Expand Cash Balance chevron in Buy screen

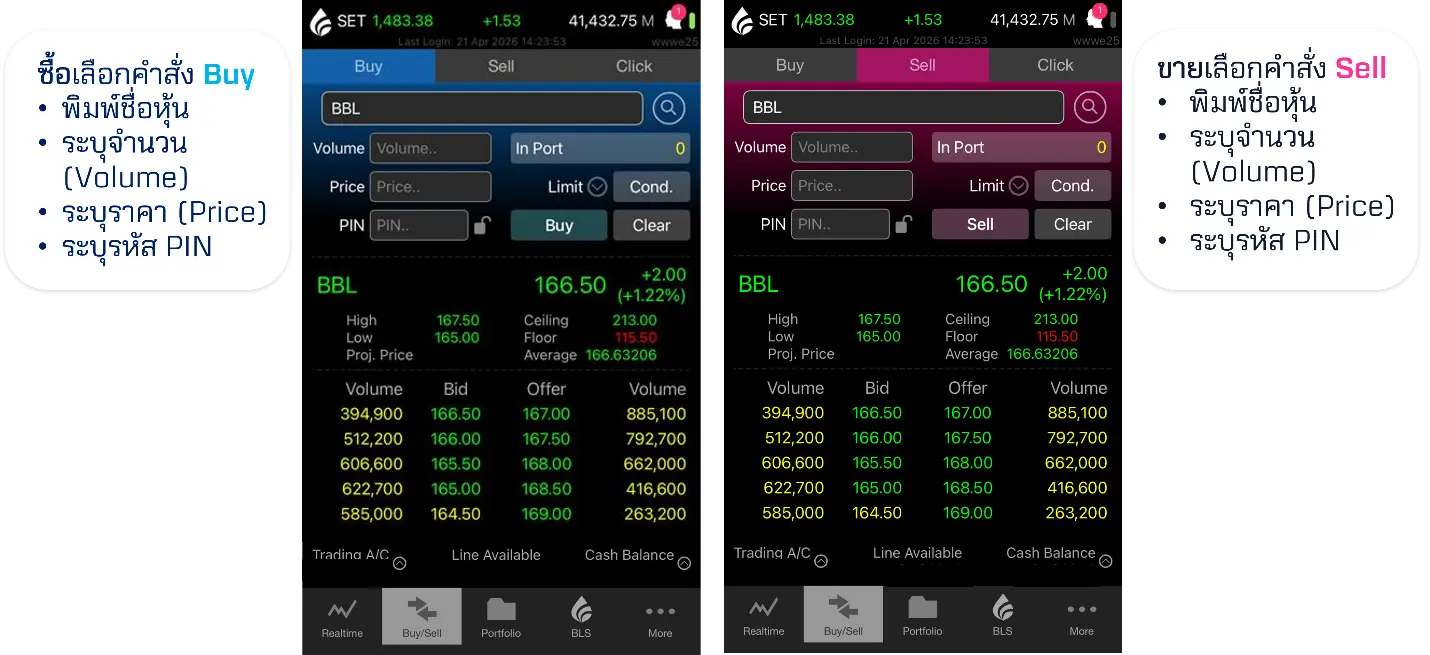(684, 563)
